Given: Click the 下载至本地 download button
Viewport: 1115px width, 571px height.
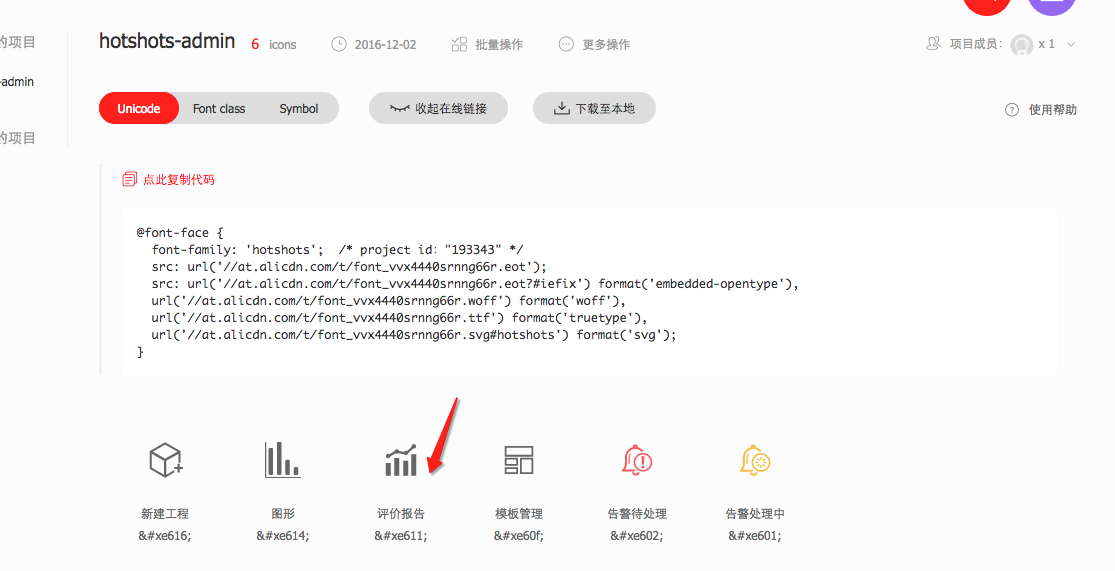Looking at the screenshot, I should click(594, 108).
